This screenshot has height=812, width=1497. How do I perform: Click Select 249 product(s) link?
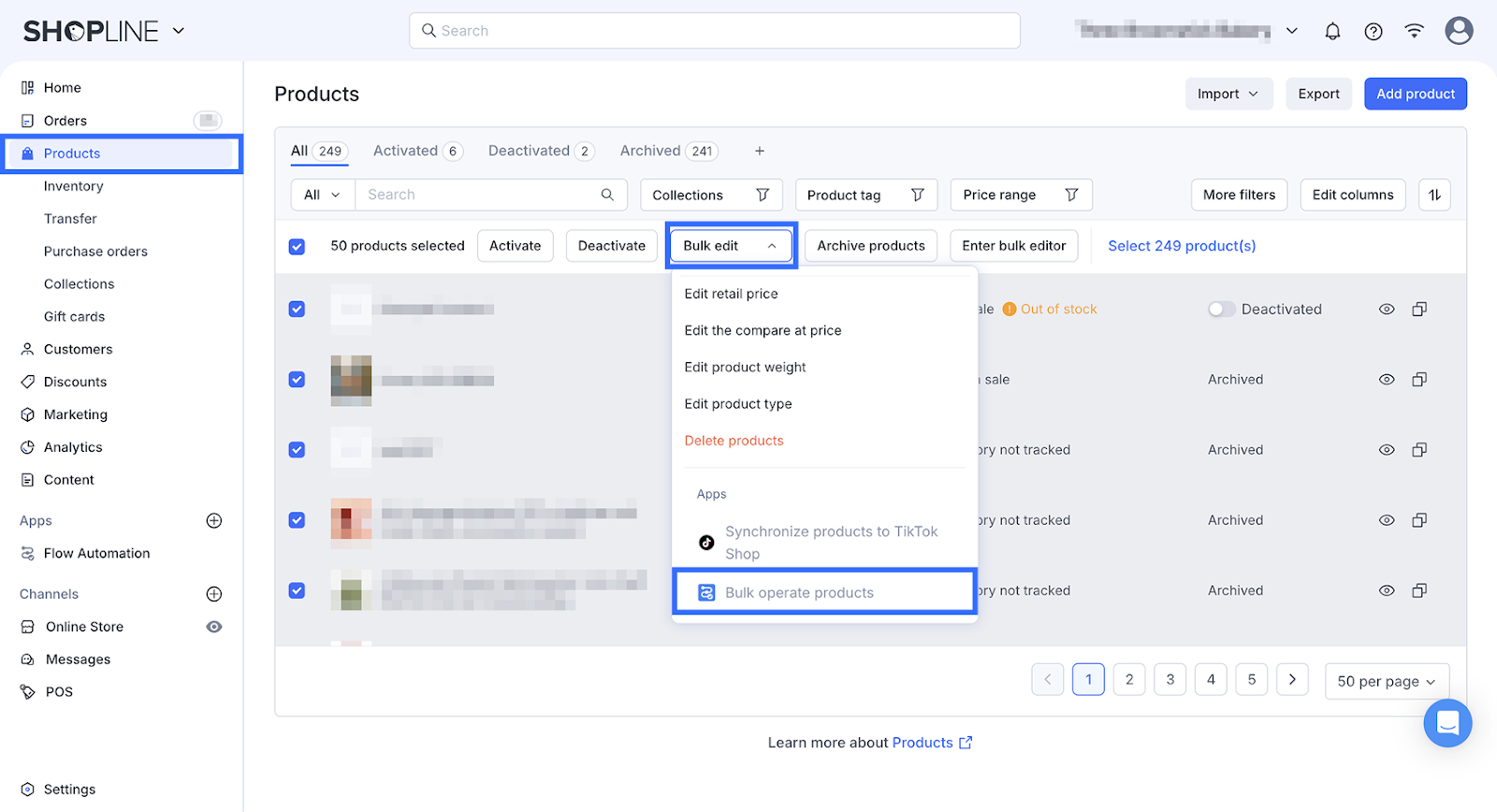pos(1182,246)
